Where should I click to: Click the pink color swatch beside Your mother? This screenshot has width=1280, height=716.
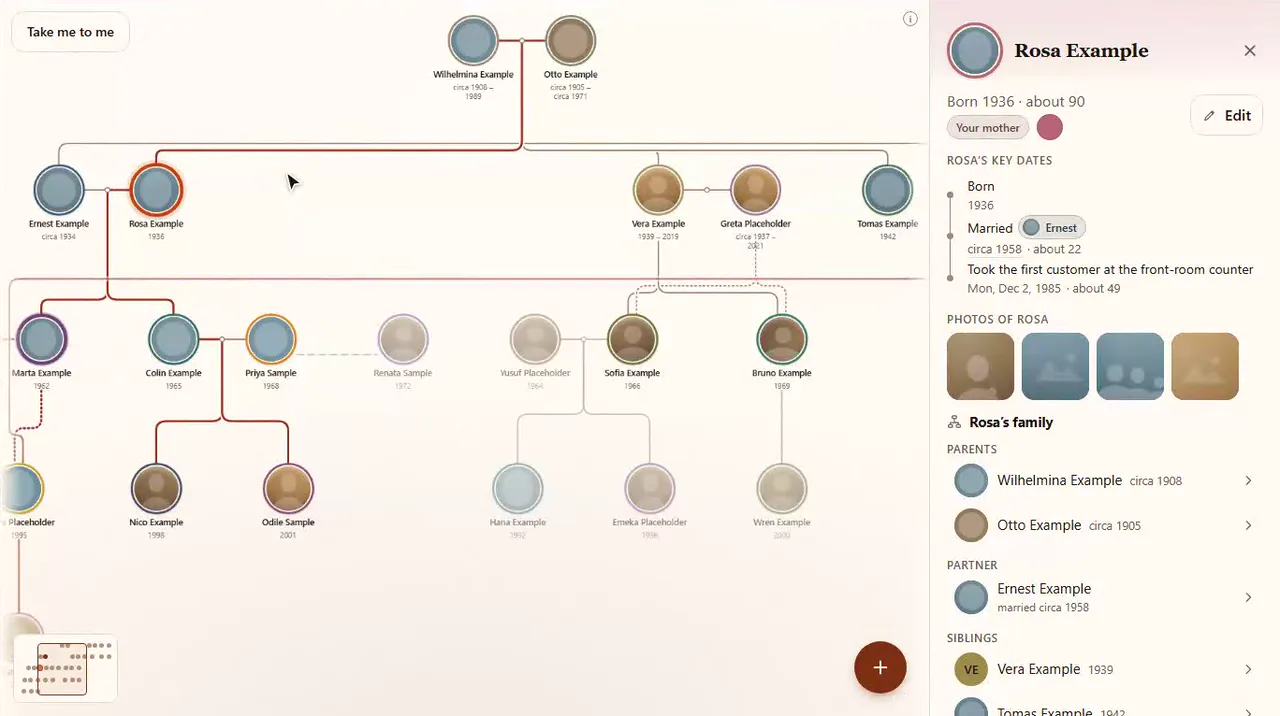point(1049,128)
